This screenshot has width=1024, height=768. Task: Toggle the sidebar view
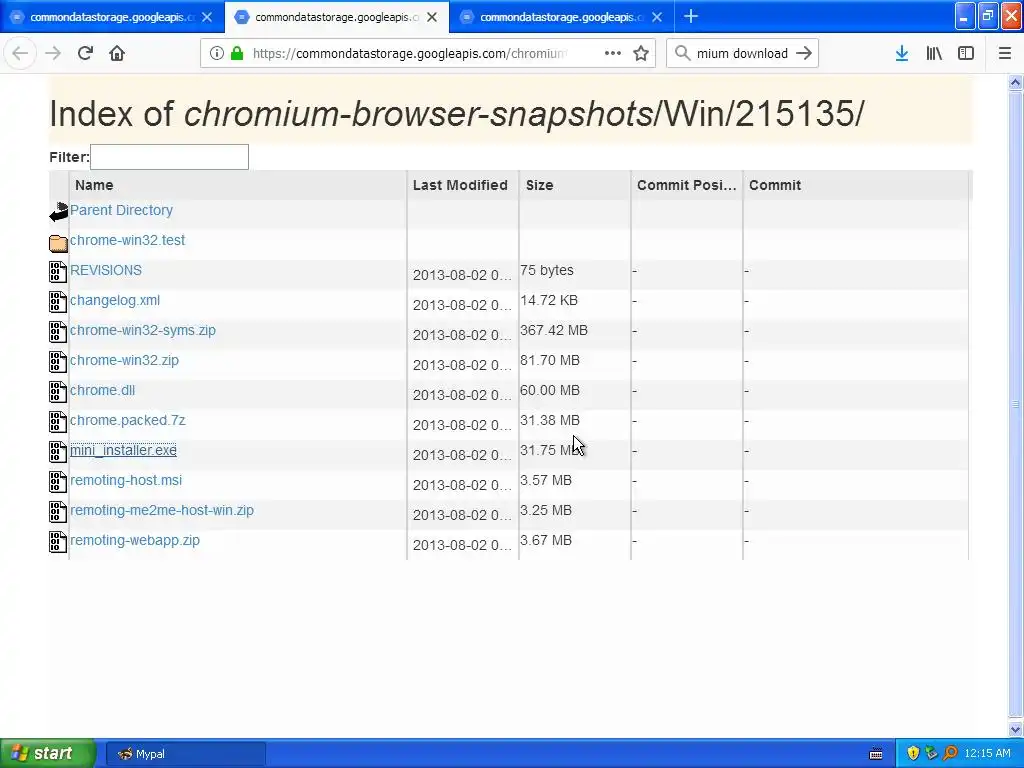pyautogui.click(x=966, y=53)
